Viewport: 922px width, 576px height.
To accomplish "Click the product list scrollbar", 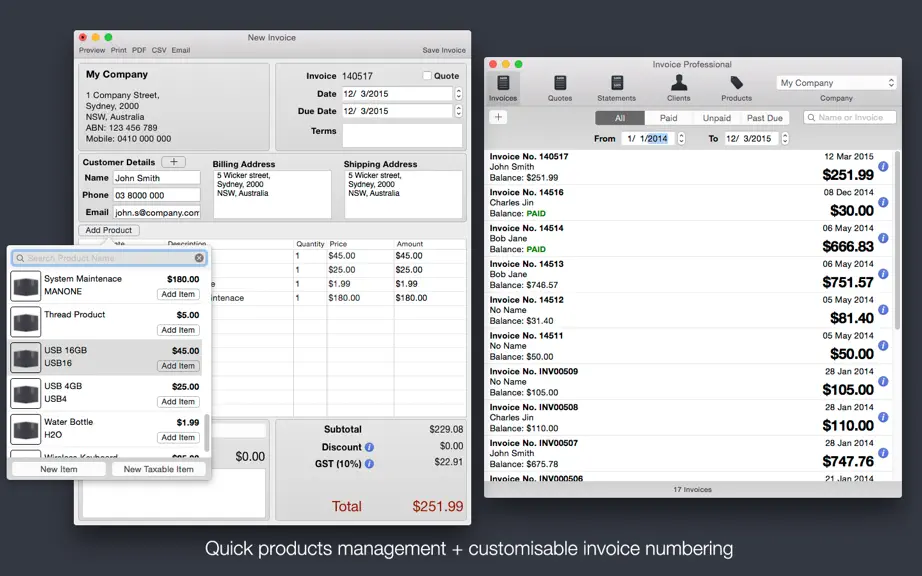I will point(206,433).
